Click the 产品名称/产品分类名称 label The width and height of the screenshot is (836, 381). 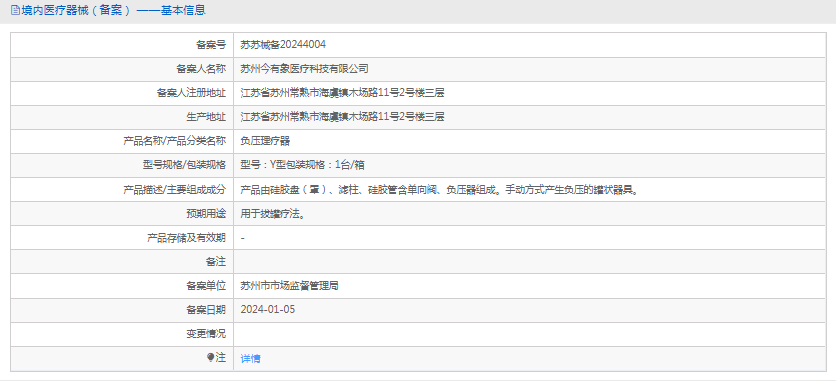[x=174, y=141]
